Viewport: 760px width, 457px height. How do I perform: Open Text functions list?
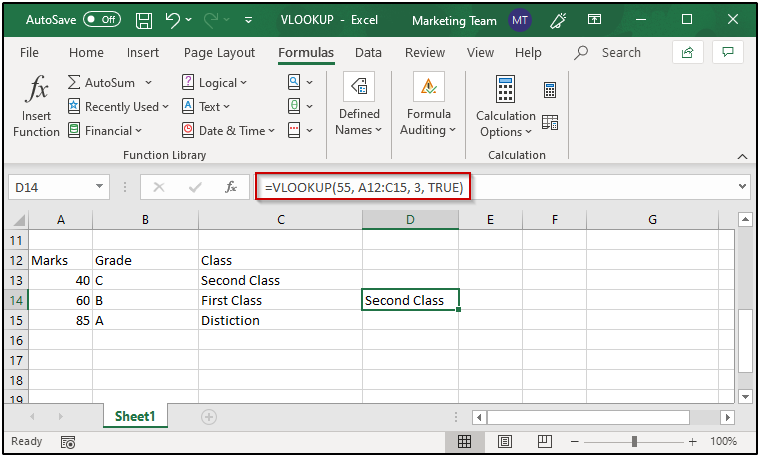206,107
